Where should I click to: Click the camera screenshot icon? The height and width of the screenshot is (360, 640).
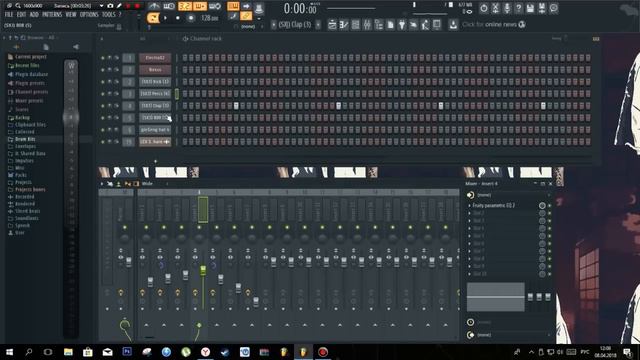click(x=110, y=6)
